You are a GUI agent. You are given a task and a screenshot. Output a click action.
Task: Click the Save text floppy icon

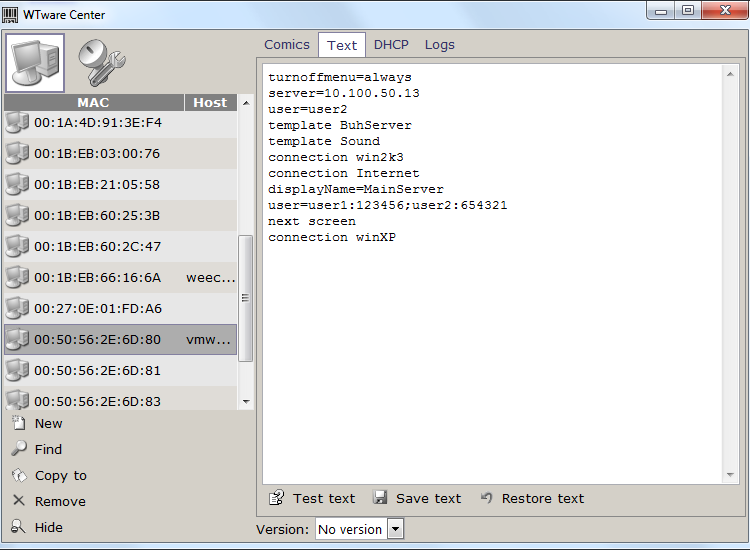click(x=380, y=498)
